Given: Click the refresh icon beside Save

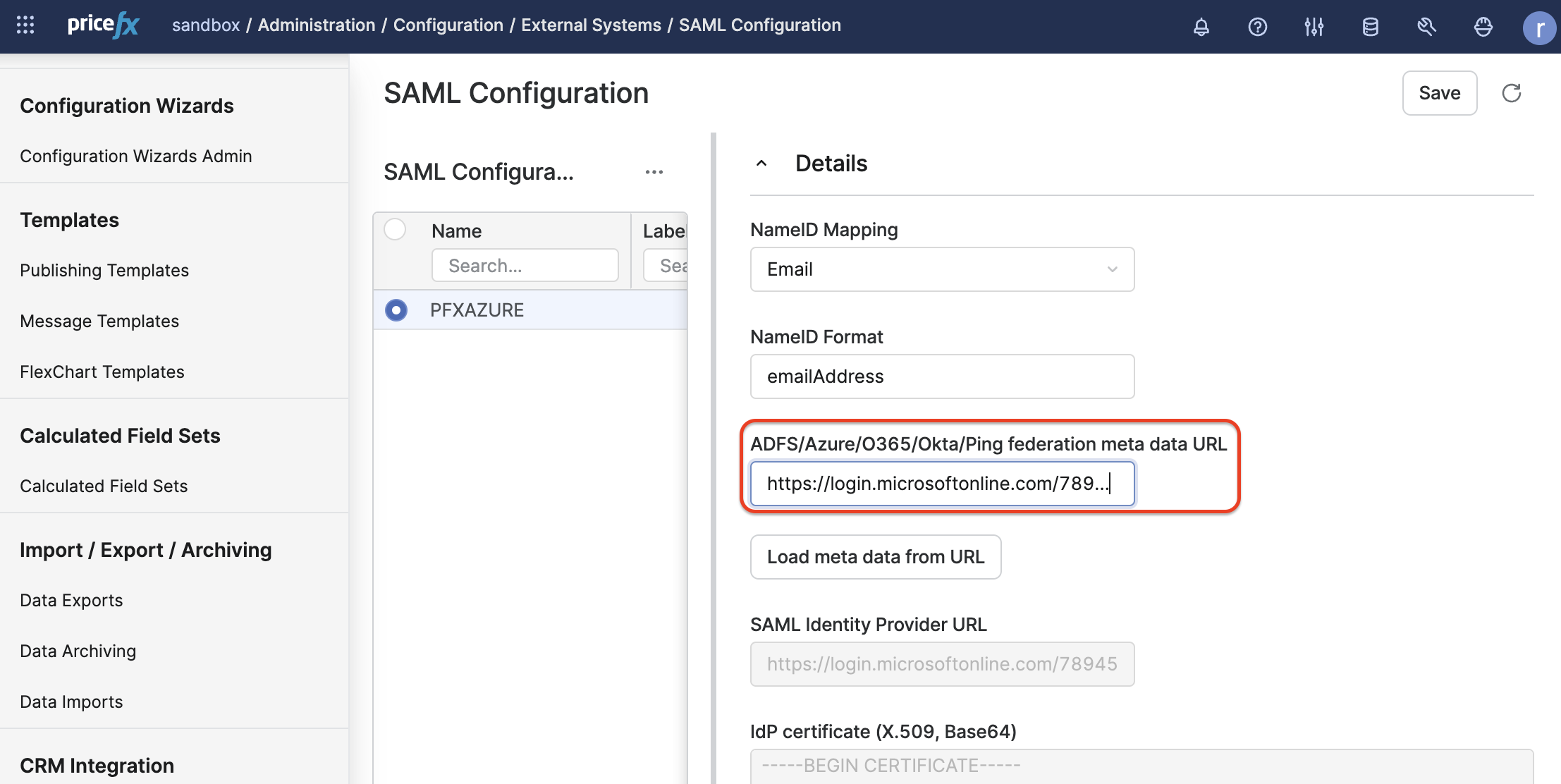Looking at the screenshot, I should (1511, 93).
